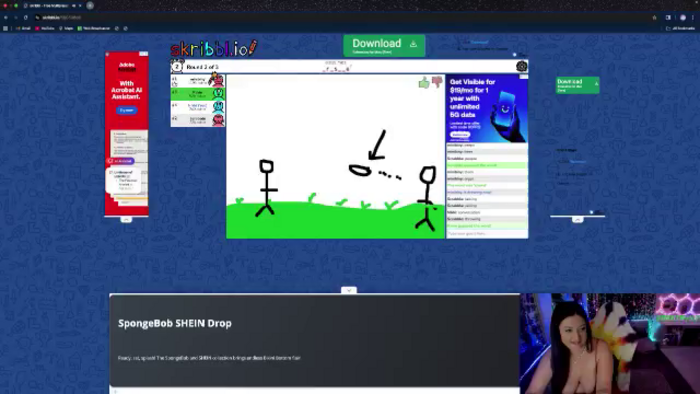Click the Round 2 of 3 label
This screenshot has height=394, width=700.
coord(202,67)
